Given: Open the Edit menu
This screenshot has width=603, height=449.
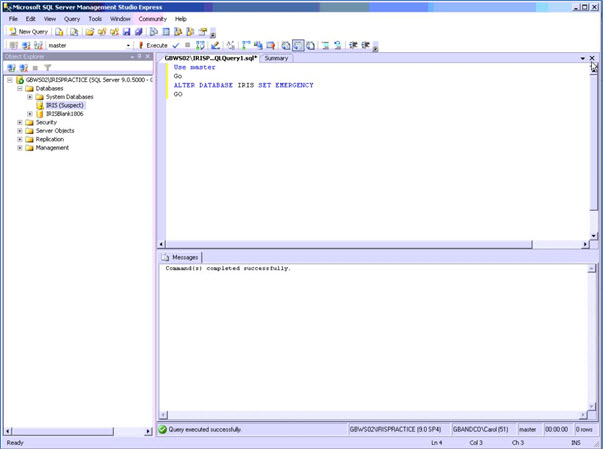Looking at the screenshot, I should 31,19.
